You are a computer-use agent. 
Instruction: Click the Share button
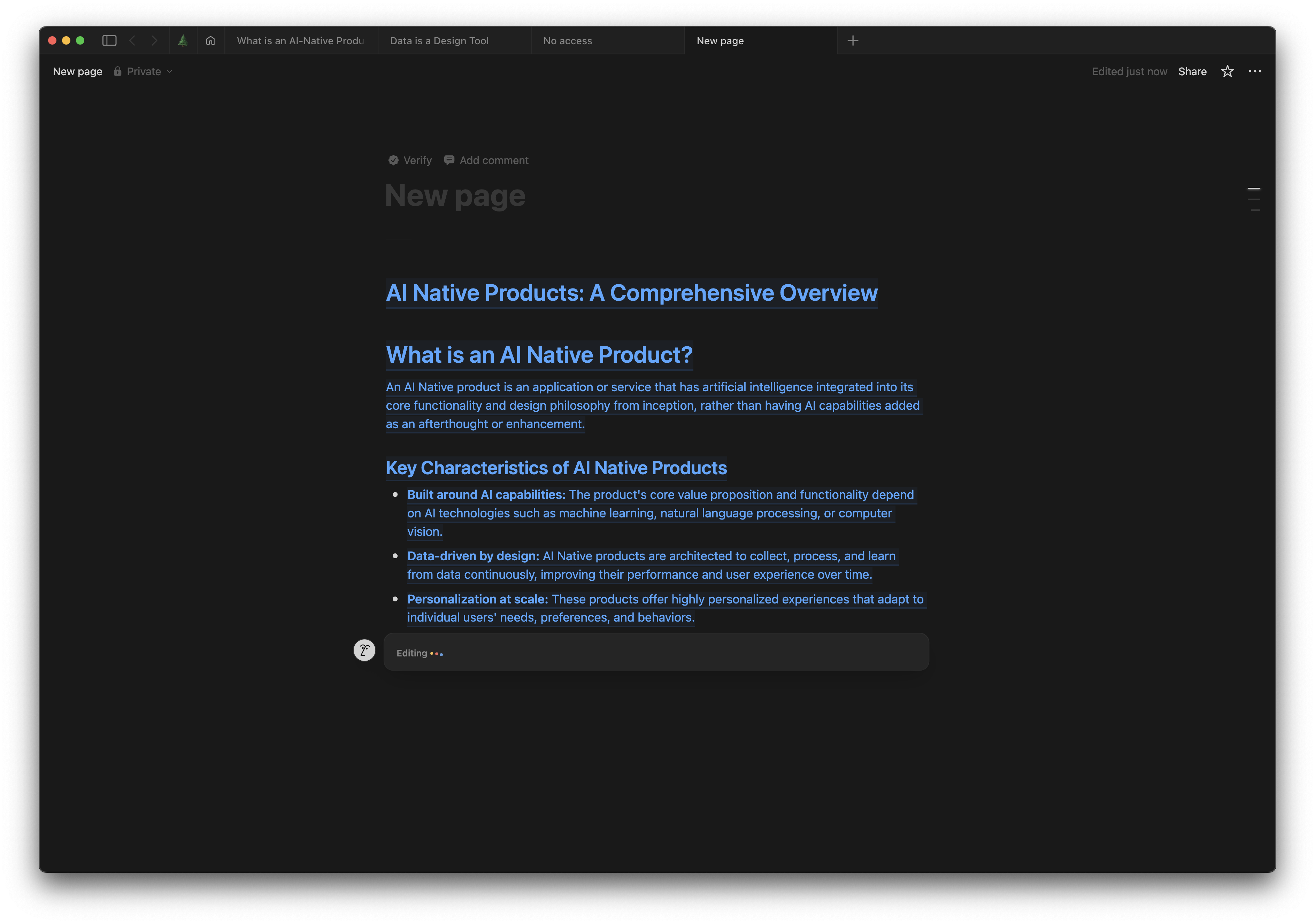point(1192,71)
